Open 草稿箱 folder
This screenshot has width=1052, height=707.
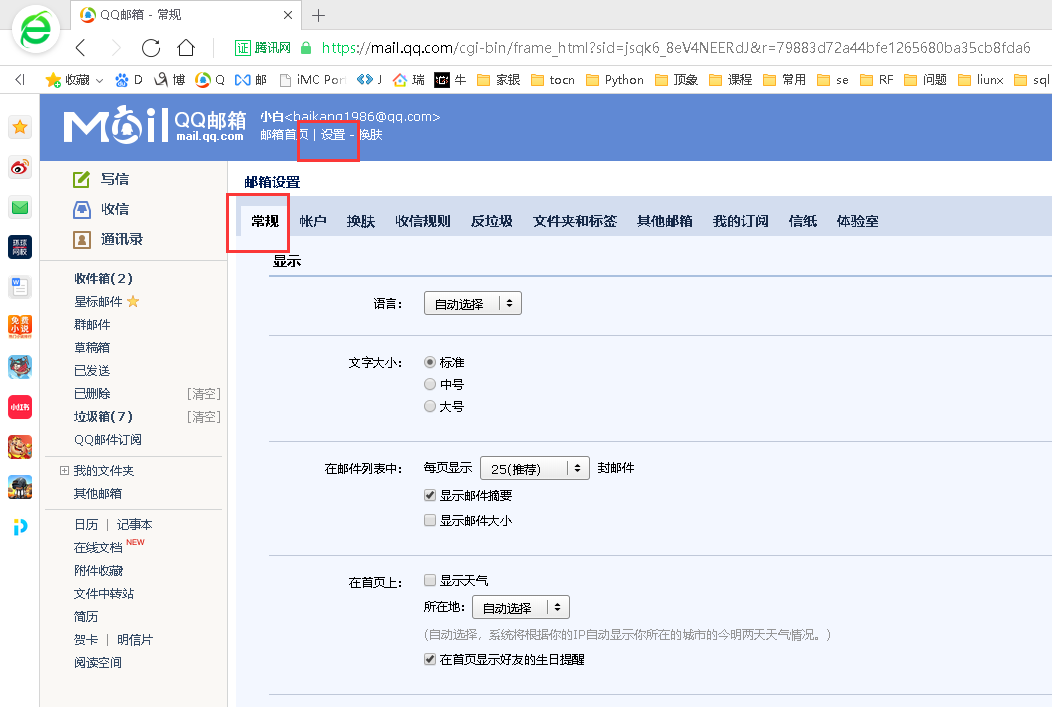pyautogui.click(x=92, y=347)
